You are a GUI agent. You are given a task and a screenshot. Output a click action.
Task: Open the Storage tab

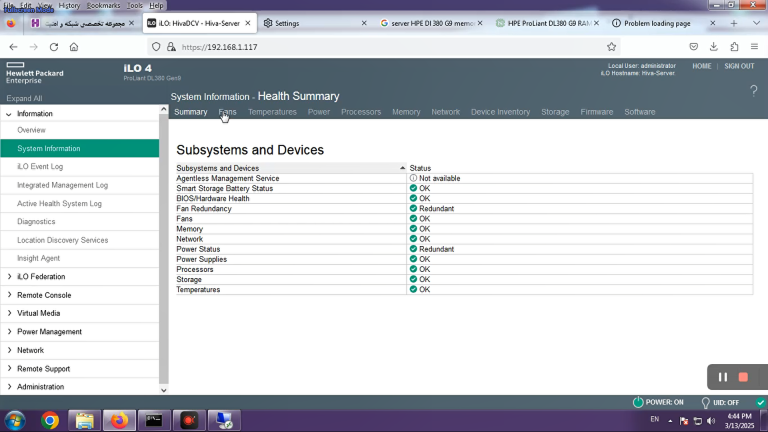coord(555,112)
